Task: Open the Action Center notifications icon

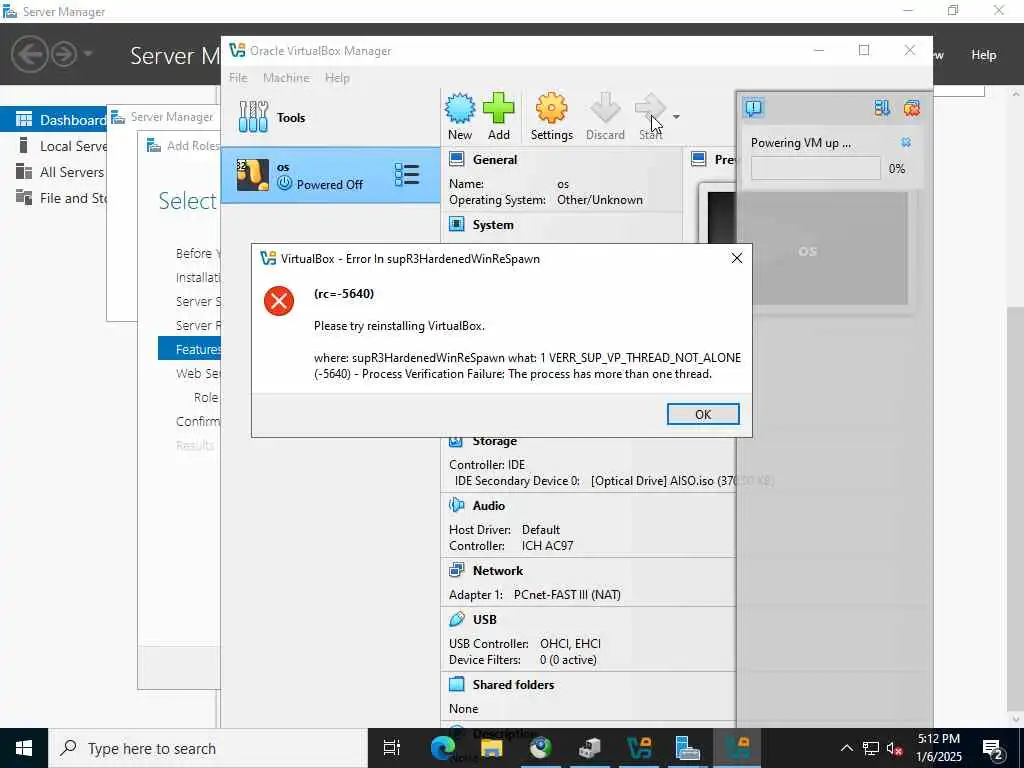Action: pos(993,749)
